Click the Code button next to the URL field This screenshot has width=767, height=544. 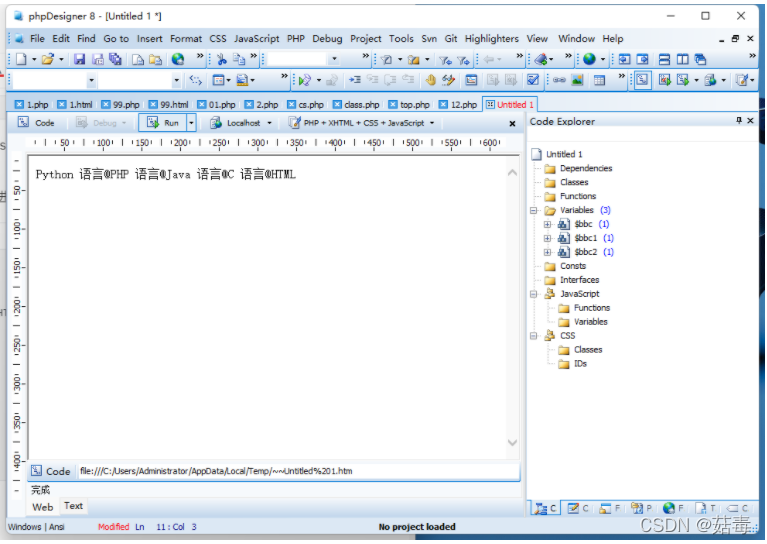point(51,471)
